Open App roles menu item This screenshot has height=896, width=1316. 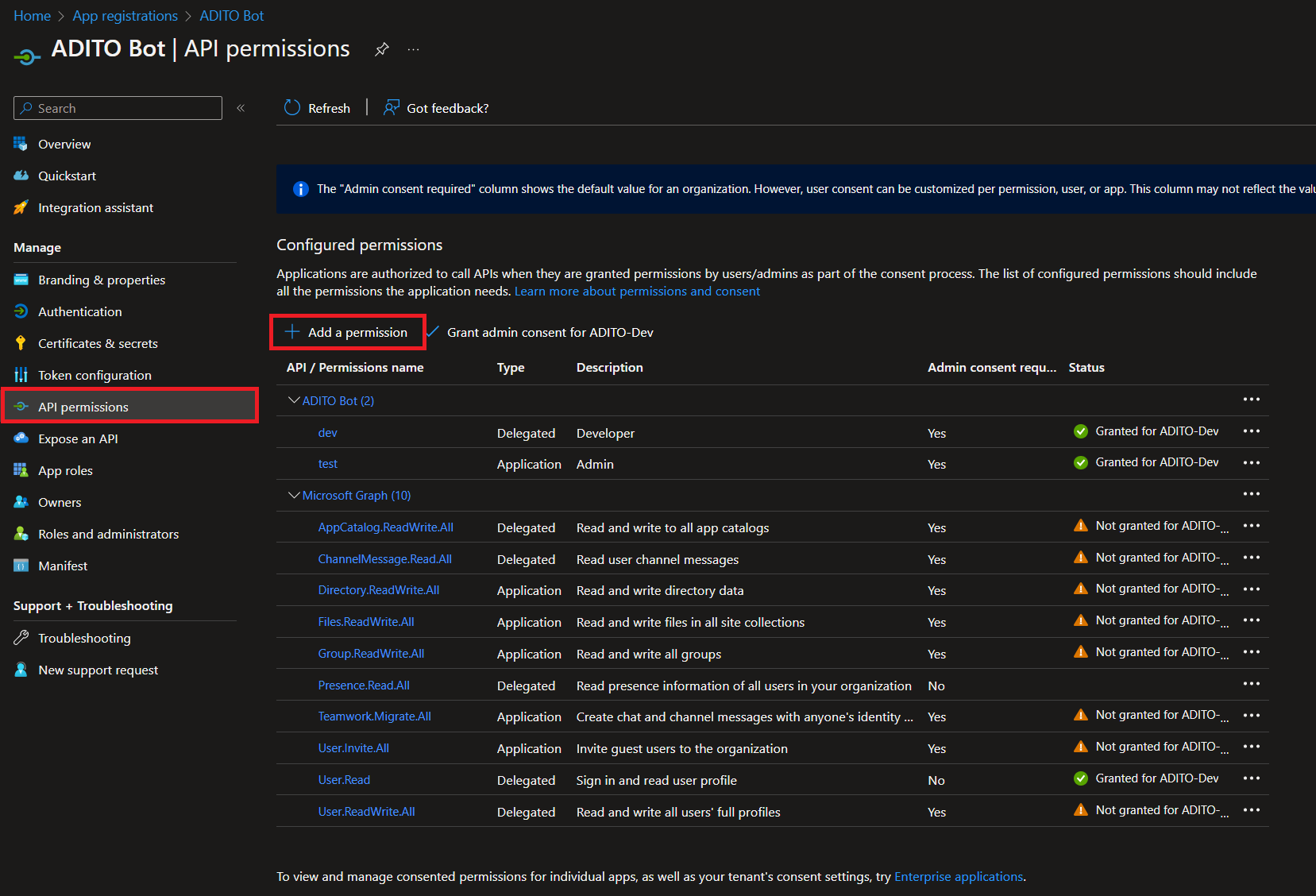coord(65,470)
